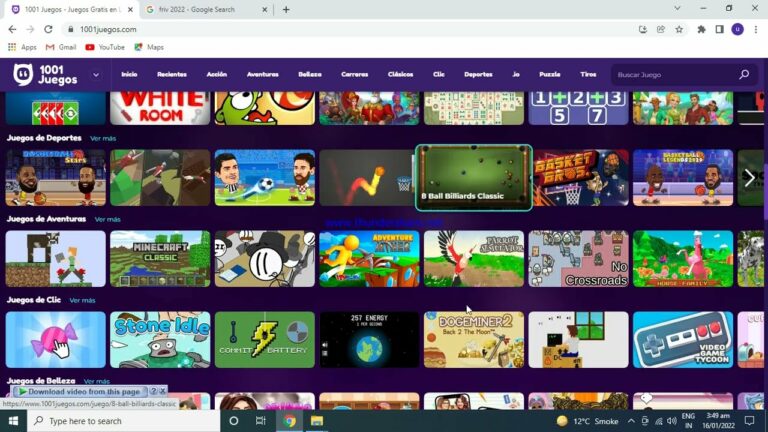The height and width of the screenshot is (432, 768).
Task: Open the Basket Bros game thumbnail
Action: (581, 178)
